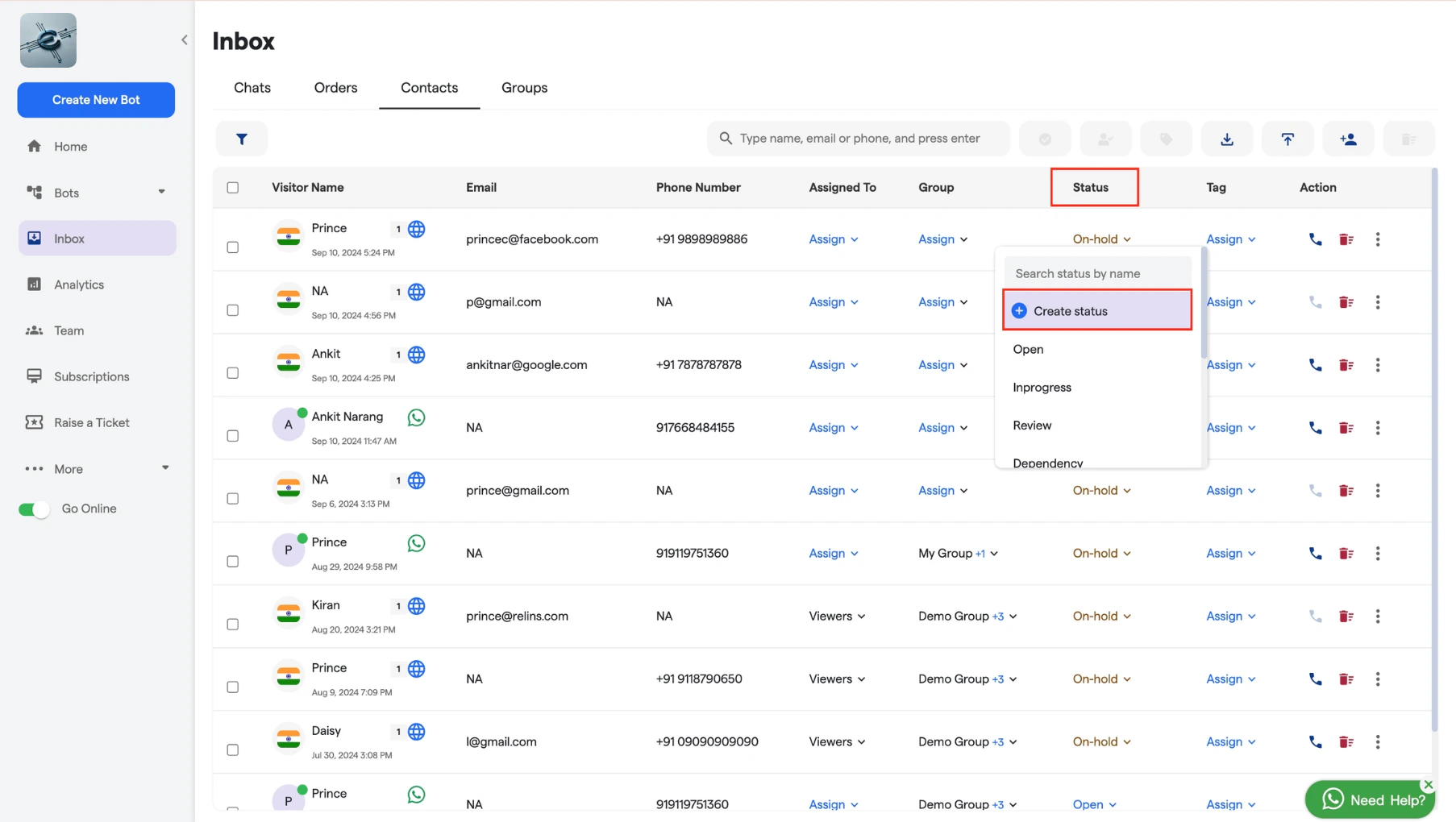This screenshot has height=822, width=1456.
Task: Expand the Bots submenu in sidebar
Action: tap(161, 192)
